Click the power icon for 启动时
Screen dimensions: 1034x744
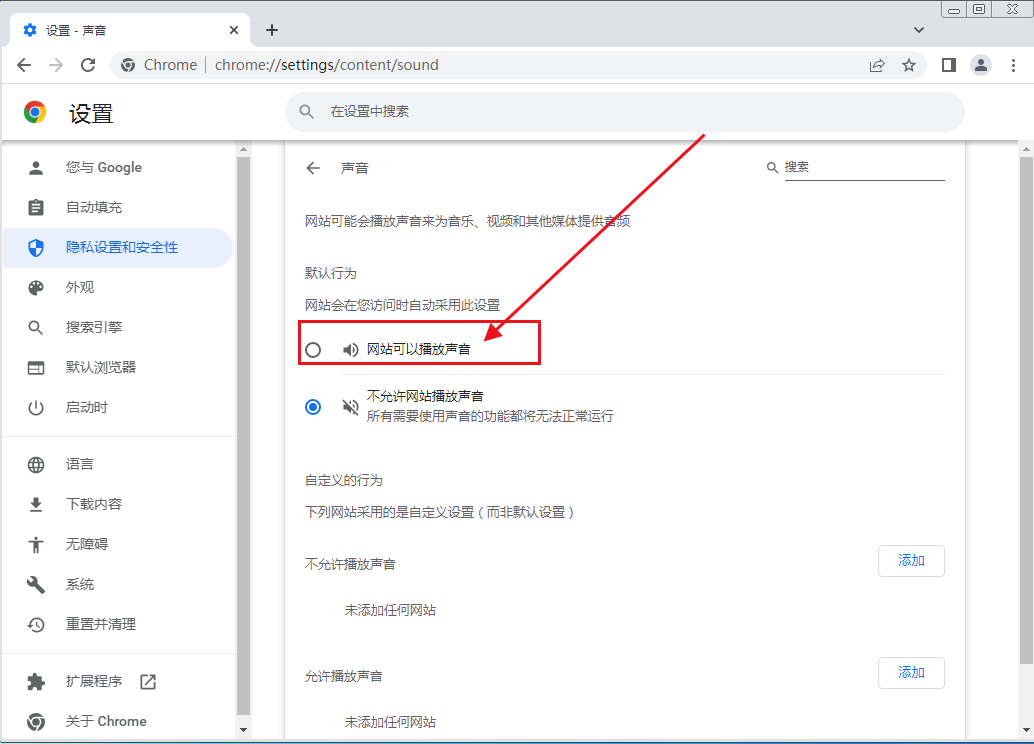36,408
